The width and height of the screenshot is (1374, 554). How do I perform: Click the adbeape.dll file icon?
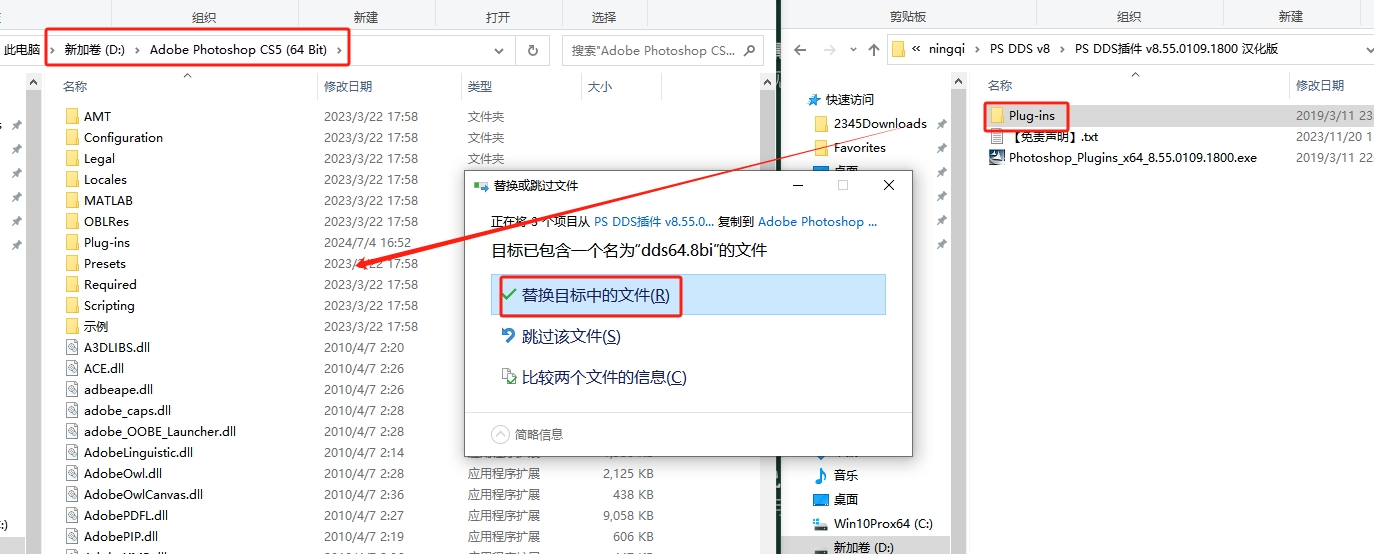pyautogui.click(x=72, y=390)
